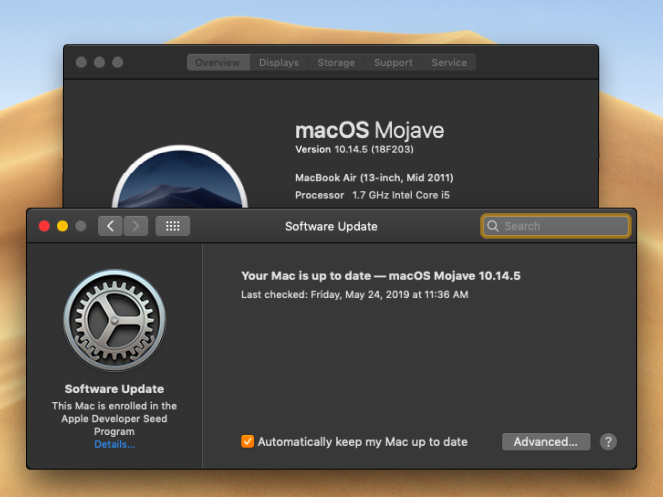Click the Software Update label under gear
The width and height of the screenshot is (663, 497).
114,389
